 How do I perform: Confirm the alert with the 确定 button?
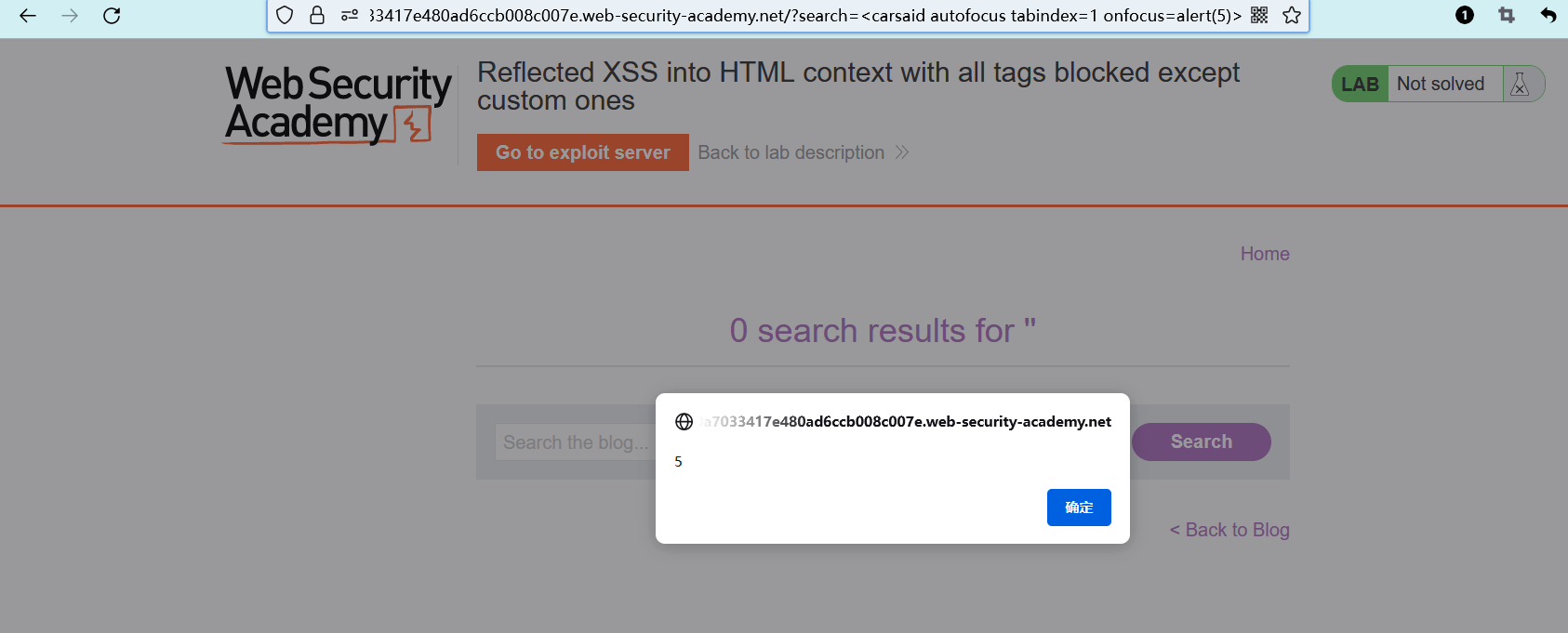1079,508
